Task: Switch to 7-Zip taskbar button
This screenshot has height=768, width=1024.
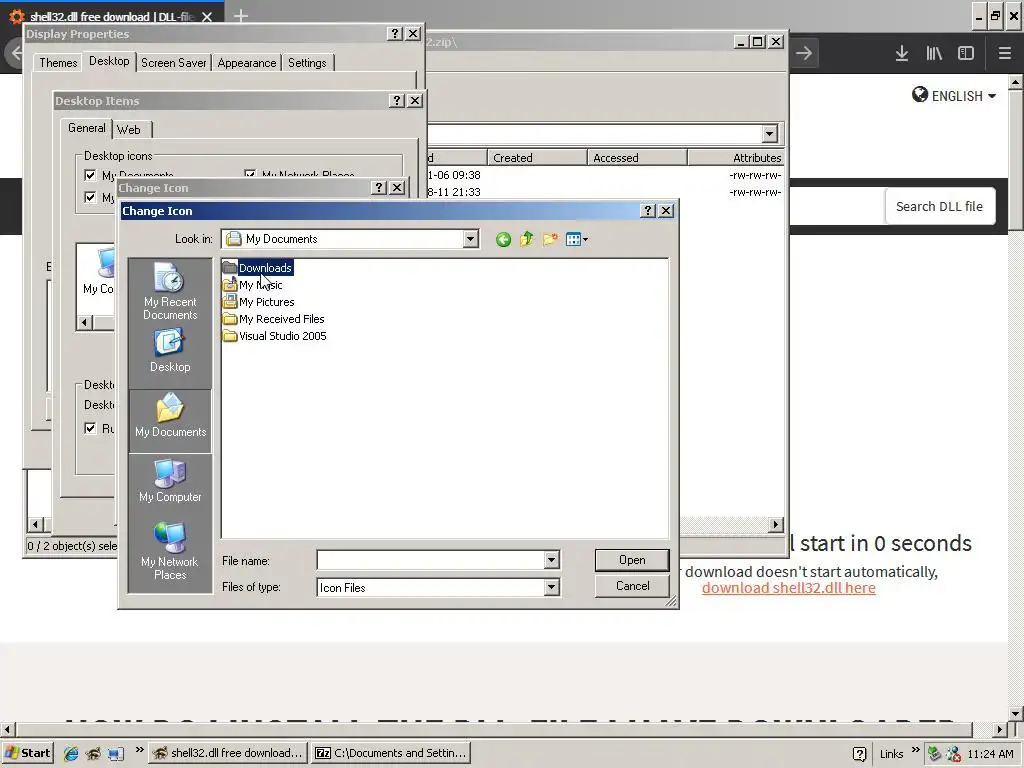Action: (392, 753)
